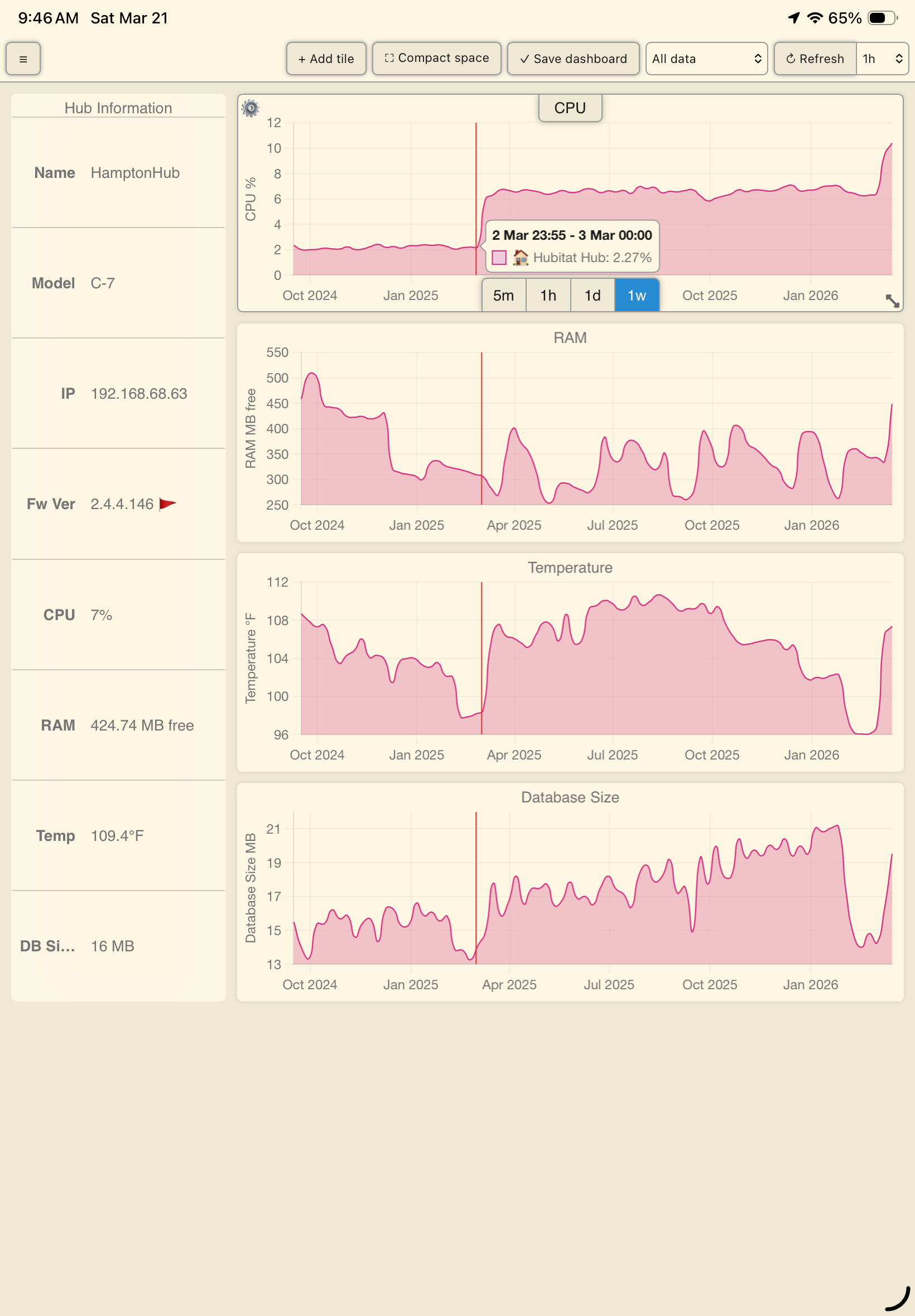Click the Refresh button
This screenshot has width=915, height=1316.
point(815,59)
